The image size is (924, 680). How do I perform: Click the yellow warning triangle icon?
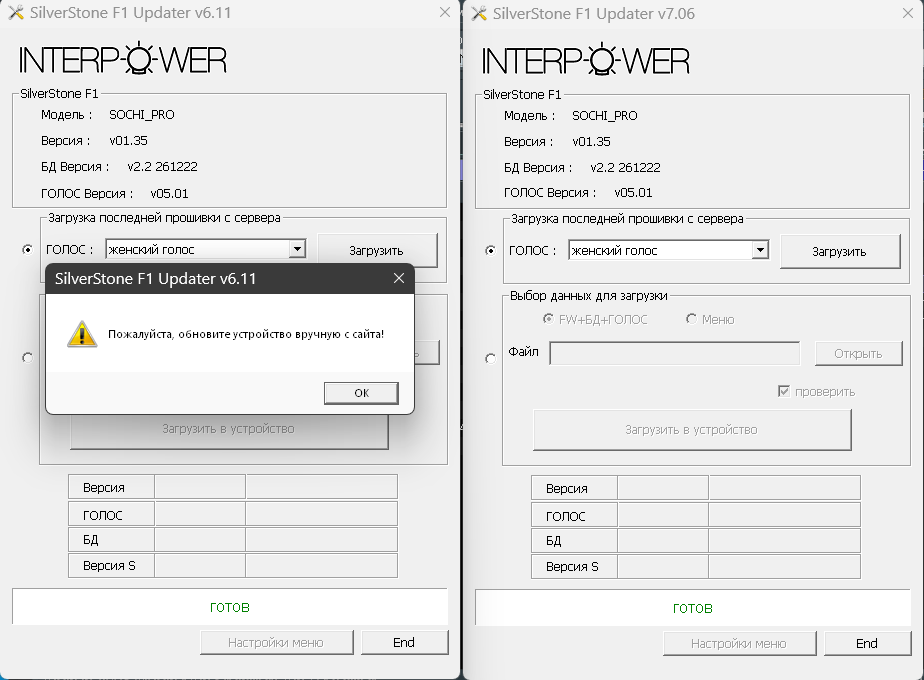tap(82, 334)
